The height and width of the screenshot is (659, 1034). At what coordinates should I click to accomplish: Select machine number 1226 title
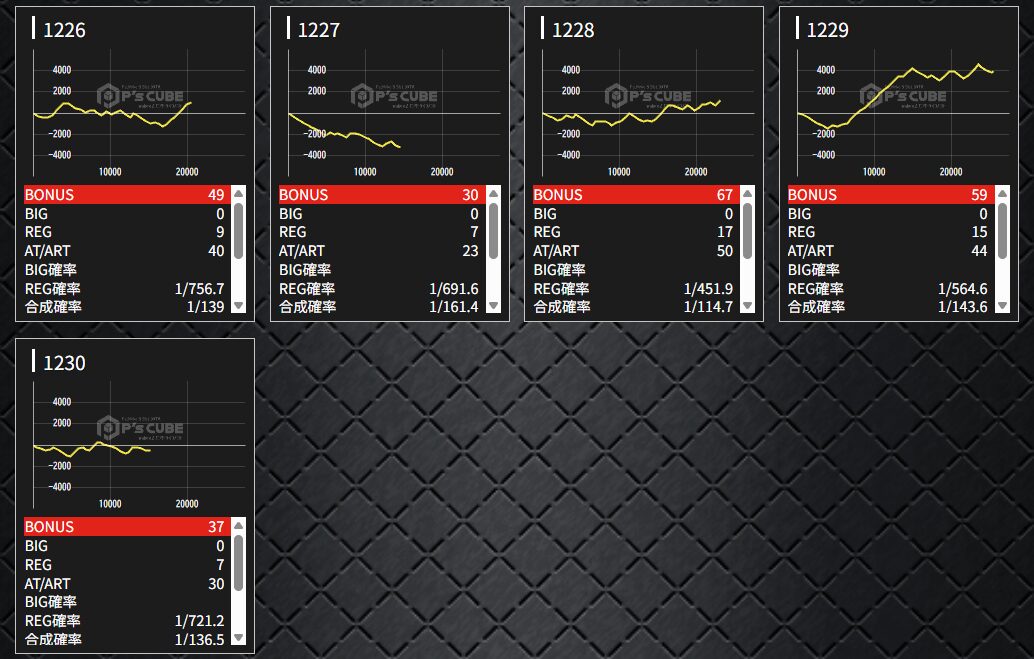tap(64, 30)
